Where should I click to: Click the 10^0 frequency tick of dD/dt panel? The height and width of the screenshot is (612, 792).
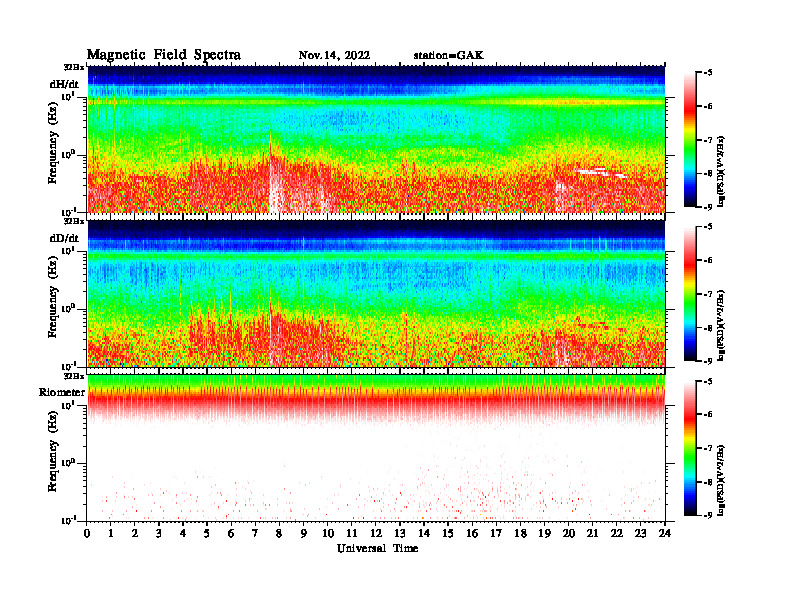(x=68, y=309)
